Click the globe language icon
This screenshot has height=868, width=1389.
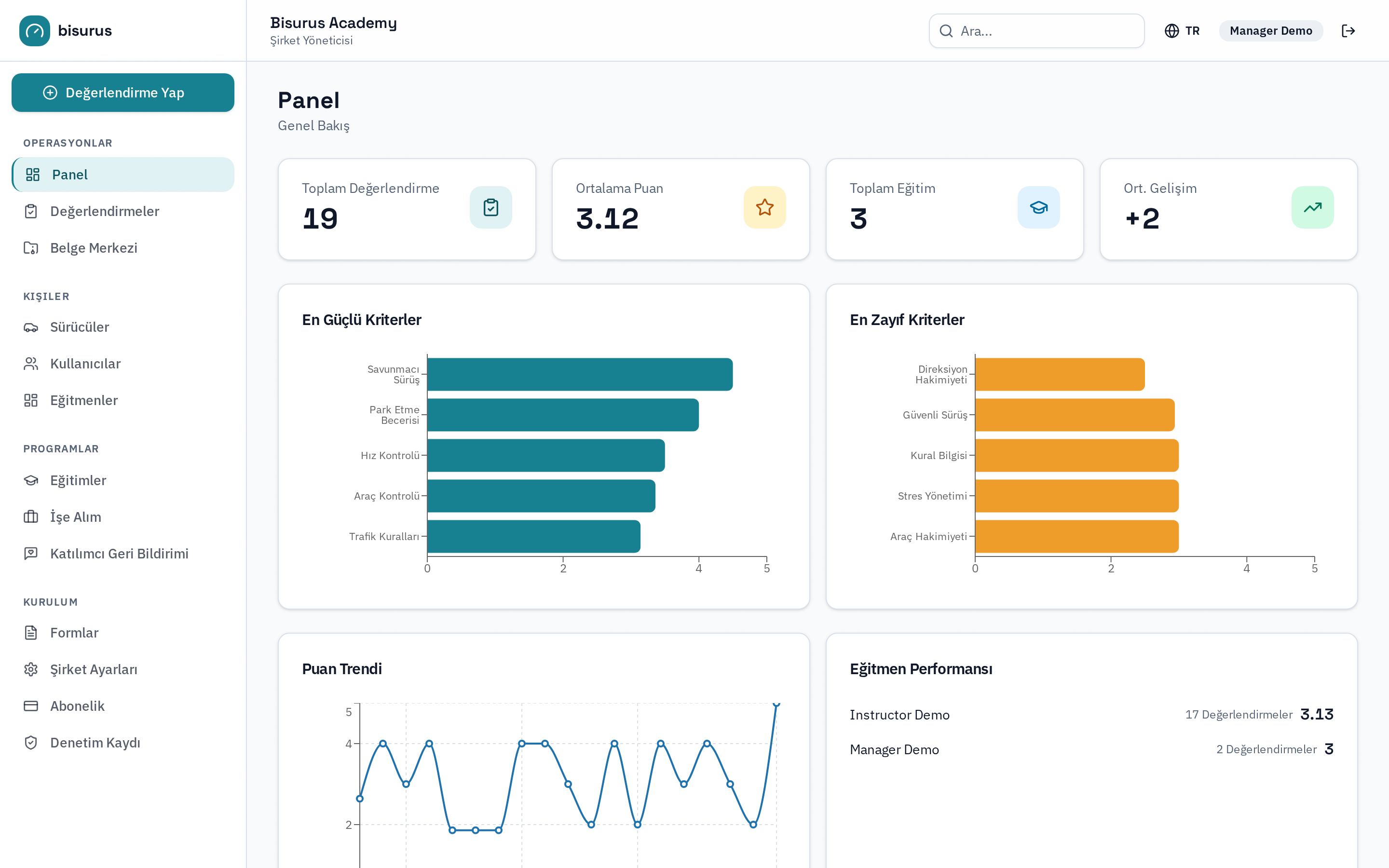pos(1171,31)
